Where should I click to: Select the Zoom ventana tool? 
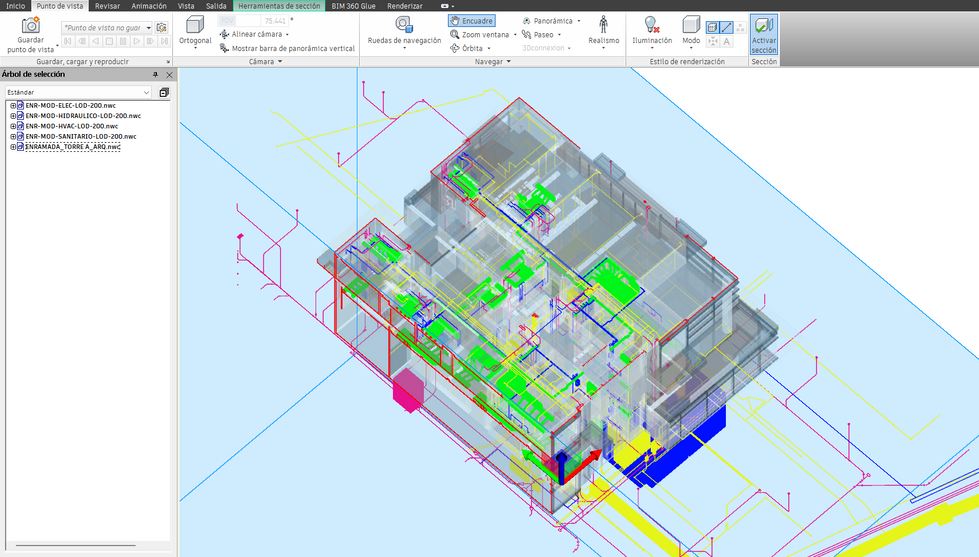[480, 34]
